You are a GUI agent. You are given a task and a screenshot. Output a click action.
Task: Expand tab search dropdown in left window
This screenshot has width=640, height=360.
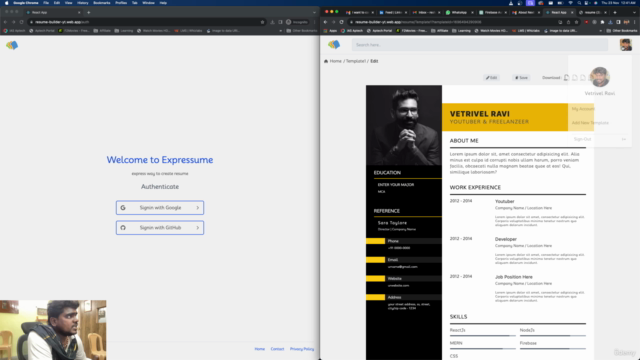tap(314, 12)
